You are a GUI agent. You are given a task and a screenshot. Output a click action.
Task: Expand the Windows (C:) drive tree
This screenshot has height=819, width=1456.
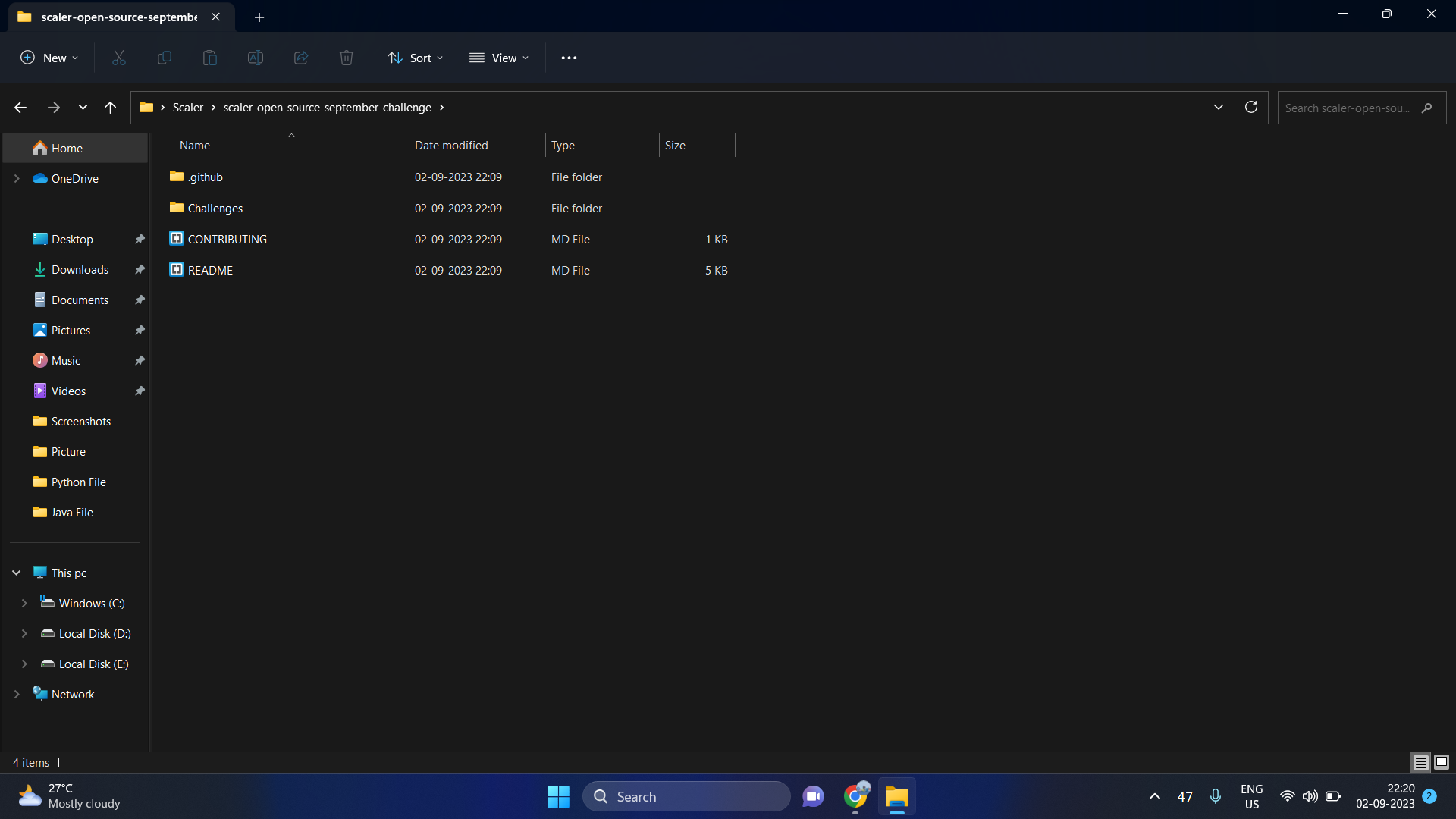(x=24, y=604)
